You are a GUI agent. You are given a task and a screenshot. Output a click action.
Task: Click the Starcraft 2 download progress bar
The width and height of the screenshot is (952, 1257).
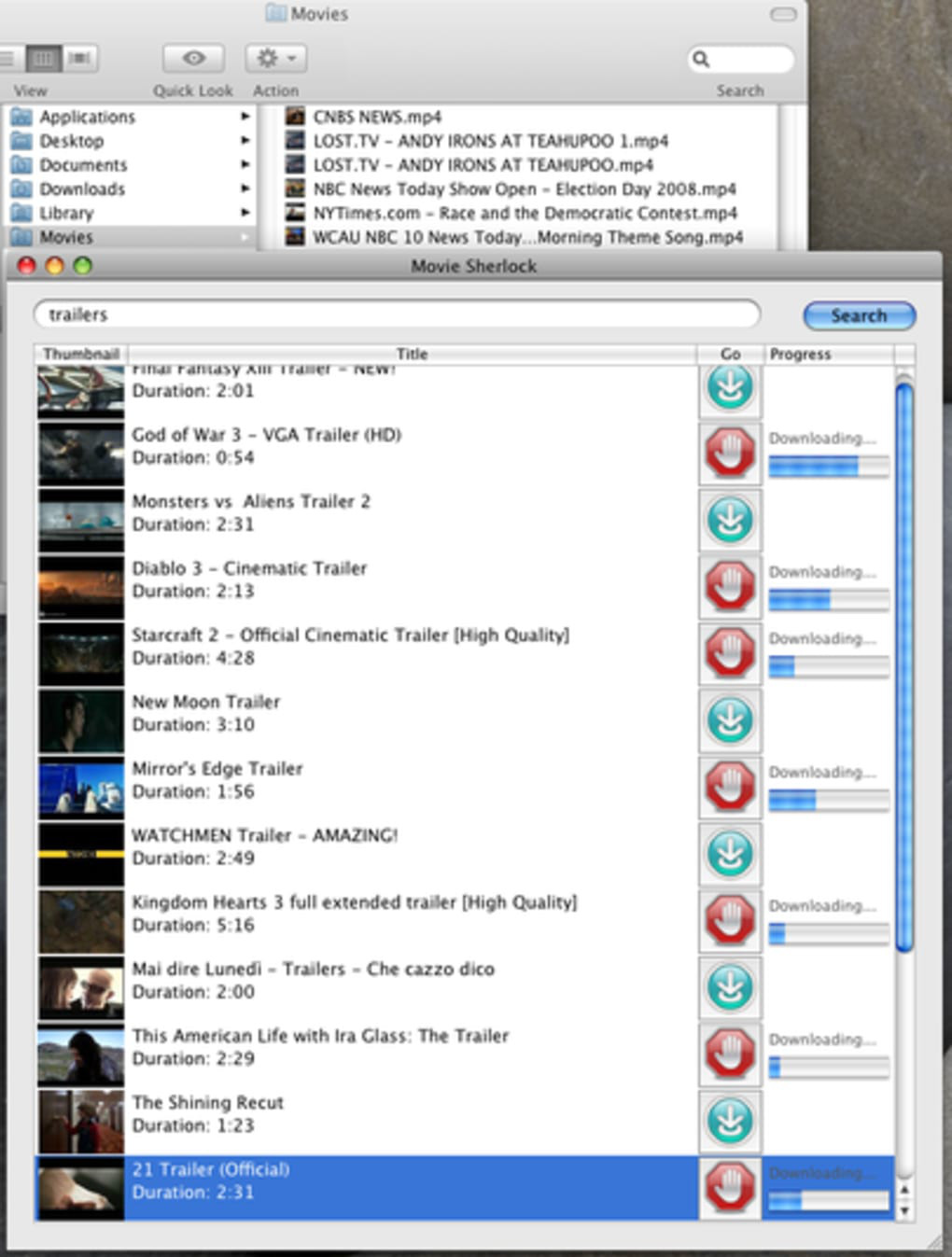coord(828,666)
